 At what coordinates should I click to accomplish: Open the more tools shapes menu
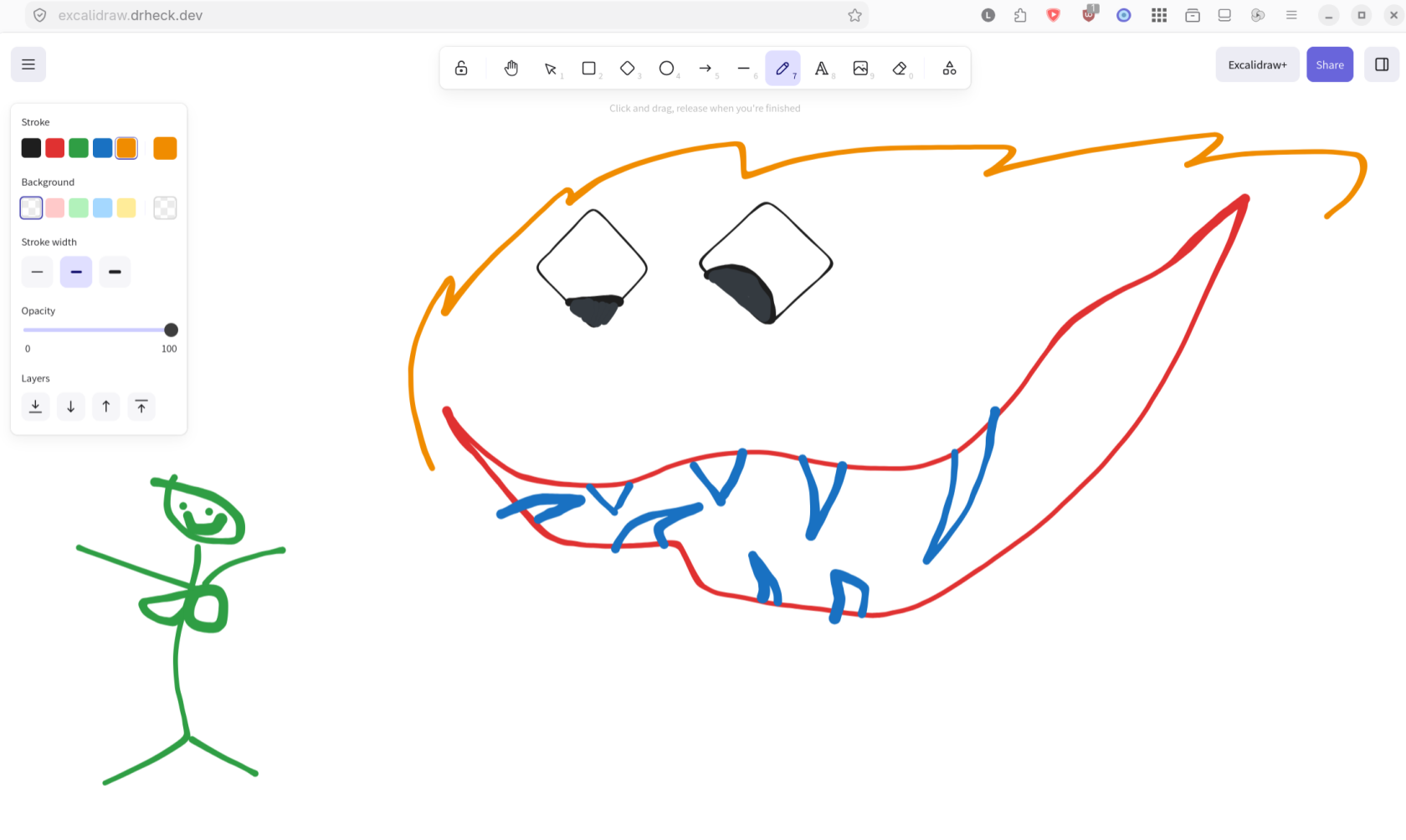[949, 68]
